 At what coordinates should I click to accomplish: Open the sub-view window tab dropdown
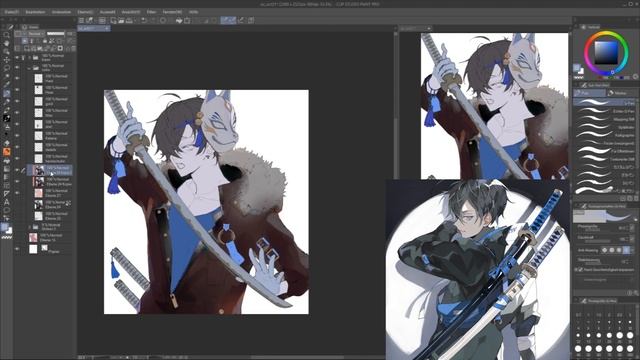point(429,28)
